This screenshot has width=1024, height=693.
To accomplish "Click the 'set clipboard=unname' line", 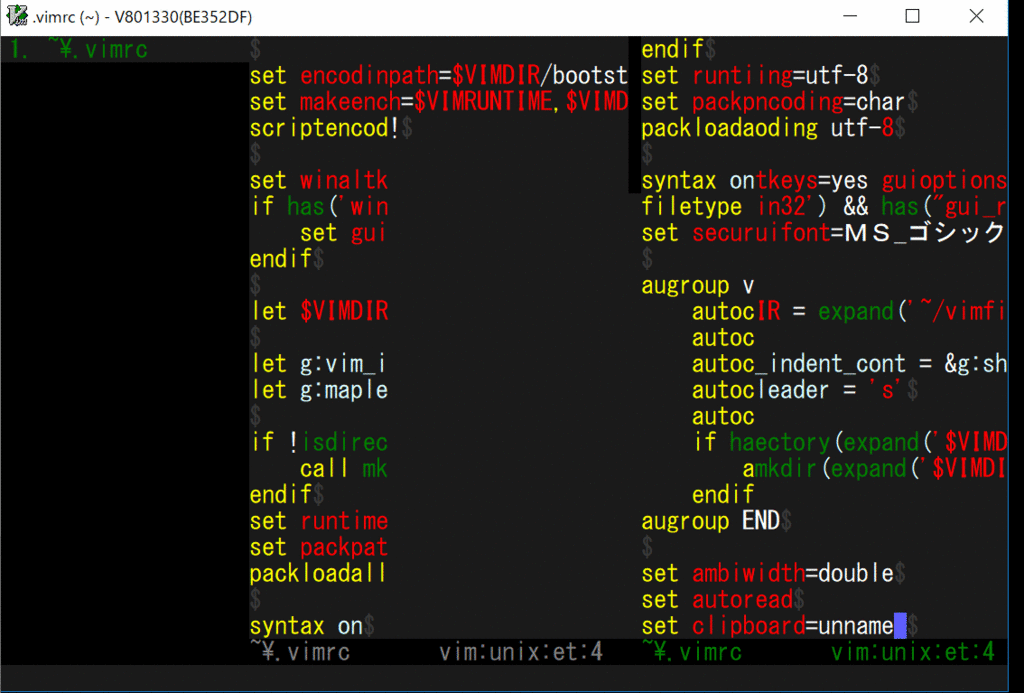I will [x=767, y=626].
